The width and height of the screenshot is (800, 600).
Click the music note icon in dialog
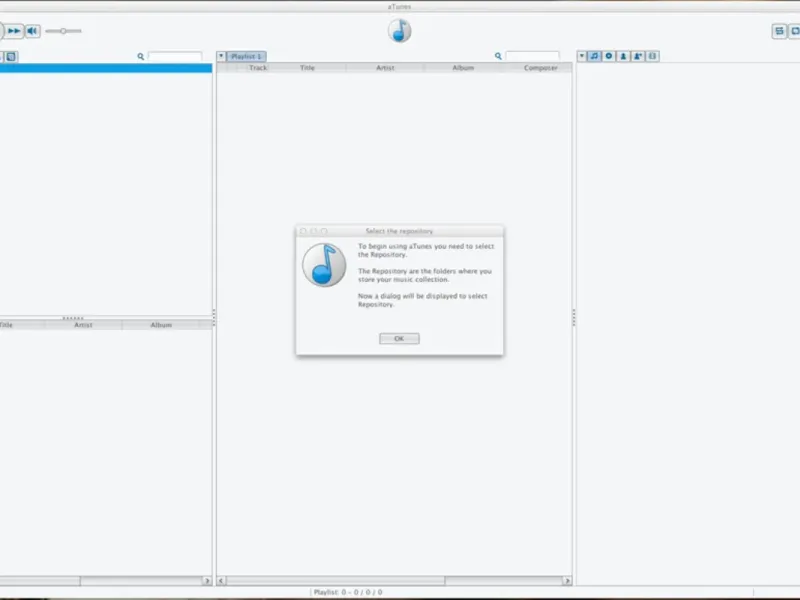click(324, 265)
